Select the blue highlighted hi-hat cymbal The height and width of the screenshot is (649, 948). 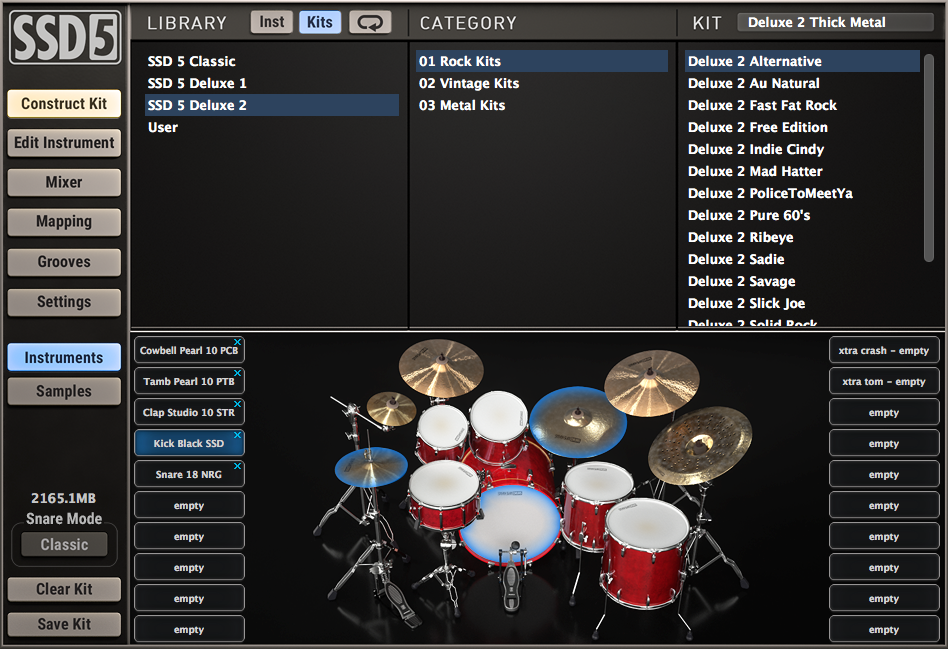click(371, 466)
